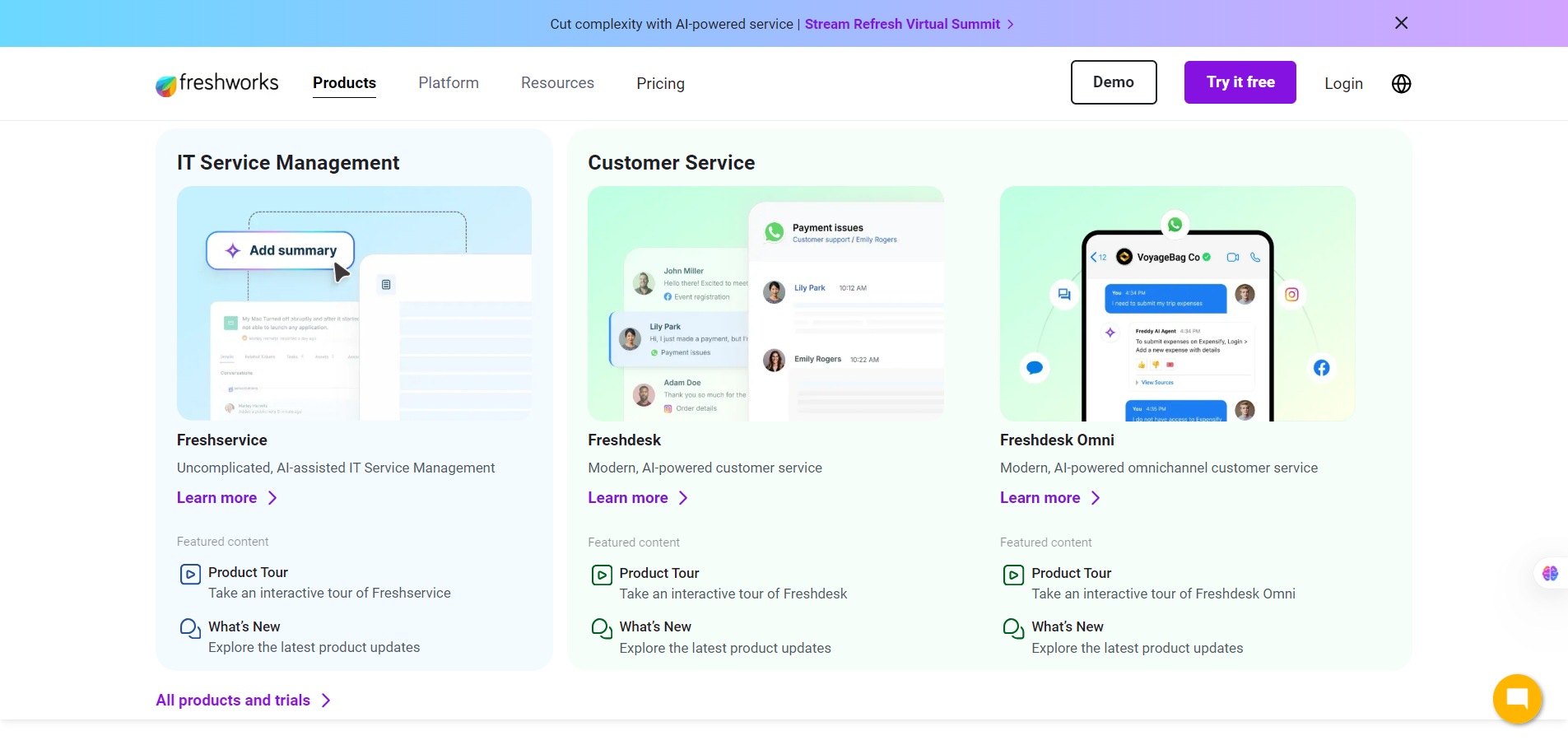Click the Customer Service heading
The height and width of the screenshot is (745, 1568).
click(x=671, y=163)
